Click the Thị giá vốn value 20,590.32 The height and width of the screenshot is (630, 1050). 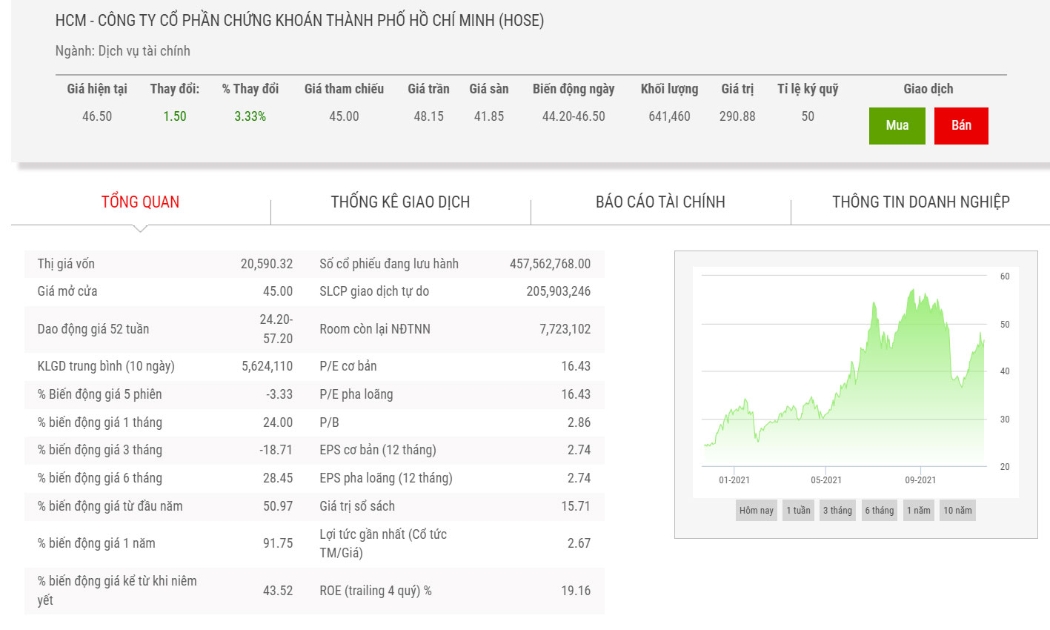pos(267,264)
